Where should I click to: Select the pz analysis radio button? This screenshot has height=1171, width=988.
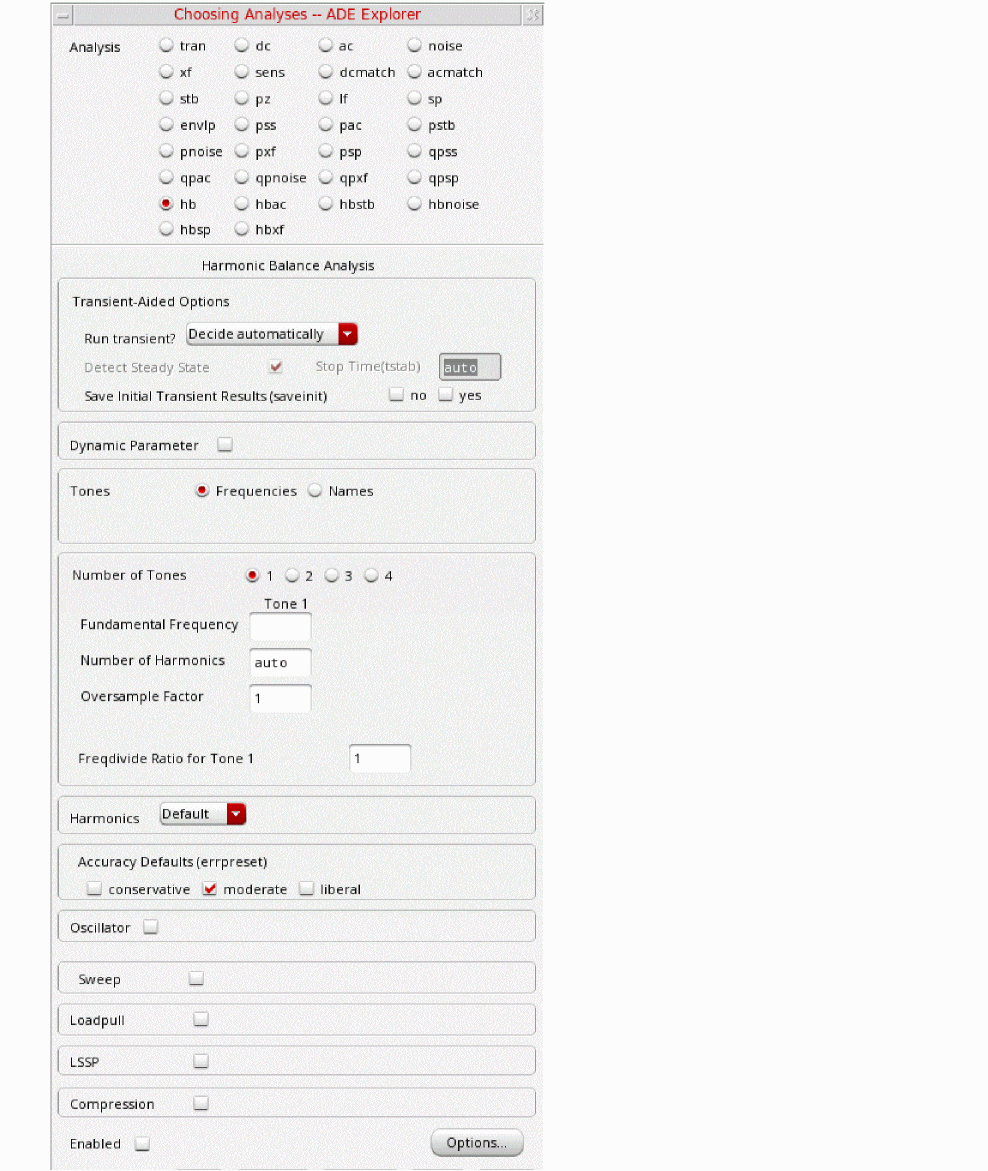241,98
